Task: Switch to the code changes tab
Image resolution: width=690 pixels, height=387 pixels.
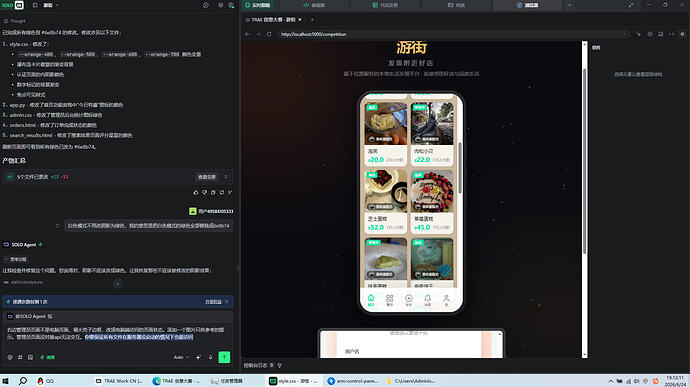Action: point(385,5)
